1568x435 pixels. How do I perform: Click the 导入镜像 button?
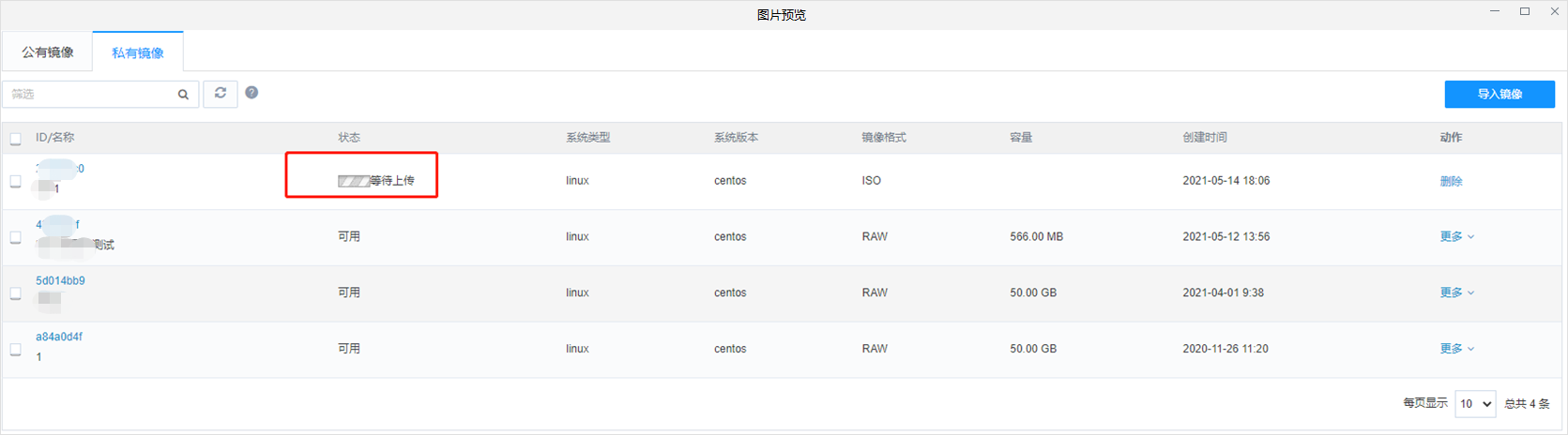point(1499,94)
